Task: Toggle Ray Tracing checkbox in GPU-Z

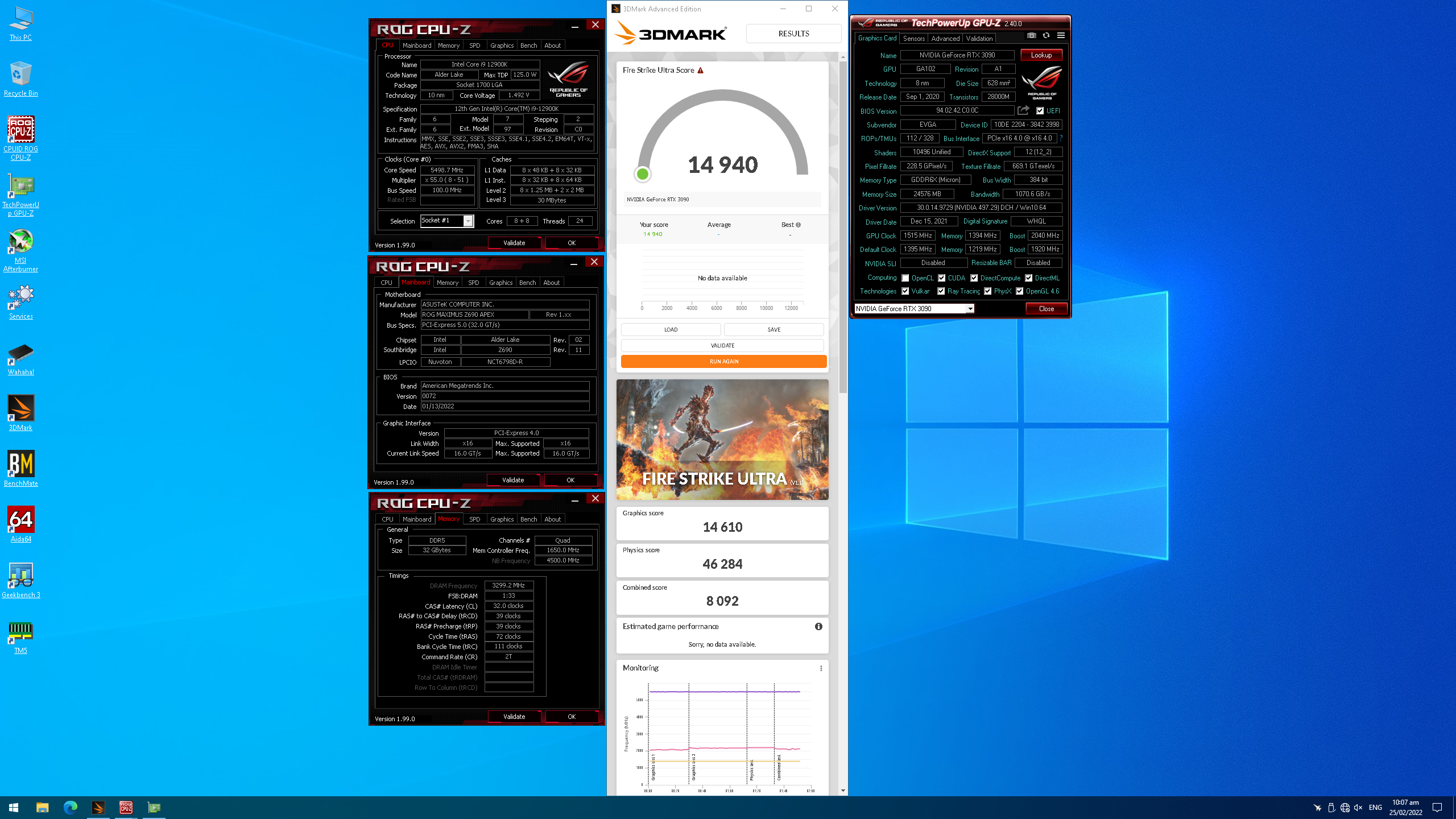Action: [x=941, y=291]
